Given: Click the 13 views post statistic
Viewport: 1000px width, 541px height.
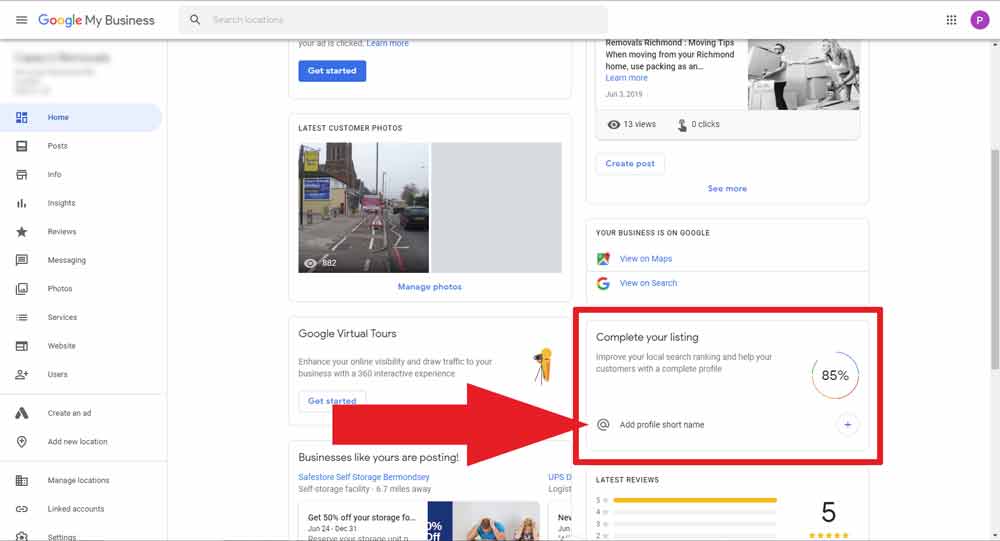Looking at the screenshot, I should (x=631, y=124).
